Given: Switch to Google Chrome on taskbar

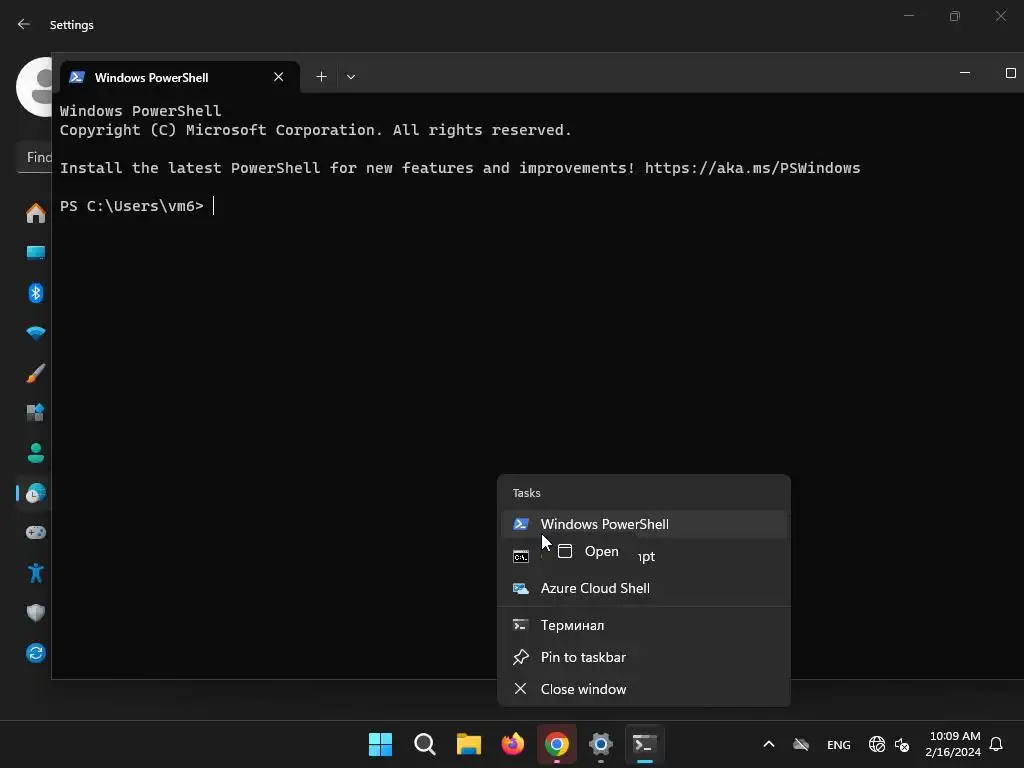Looking at the screenshot, I should click(556, 744).
